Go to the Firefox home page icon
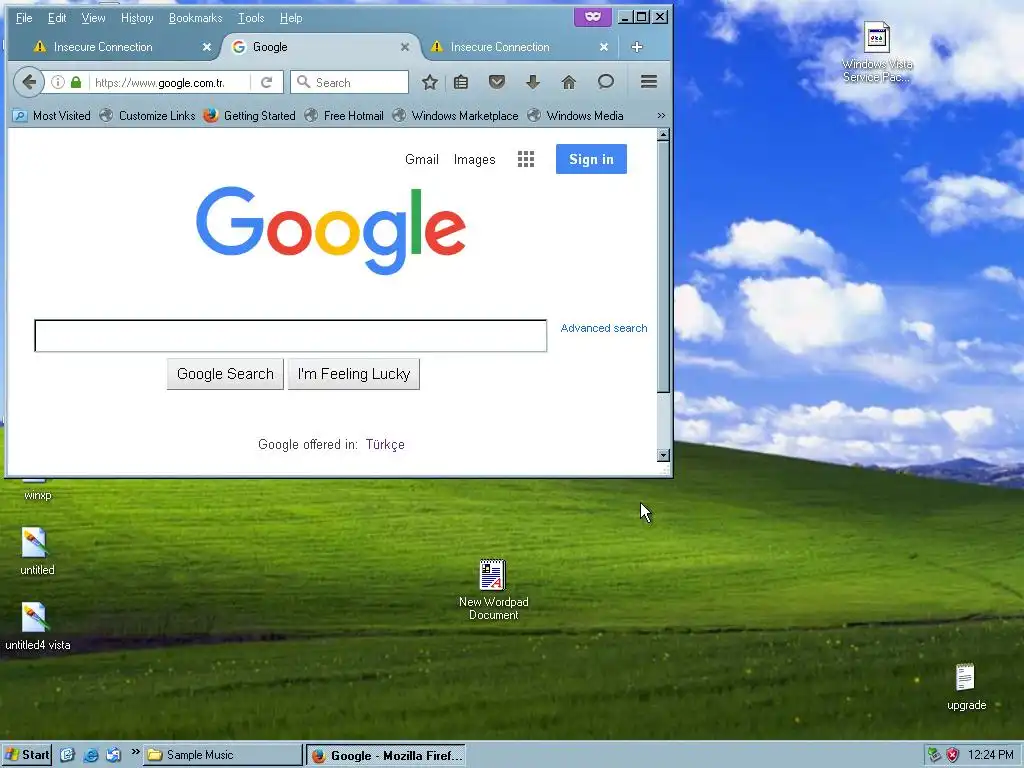Screen dimensions: 1024x768 pos(569,82)
